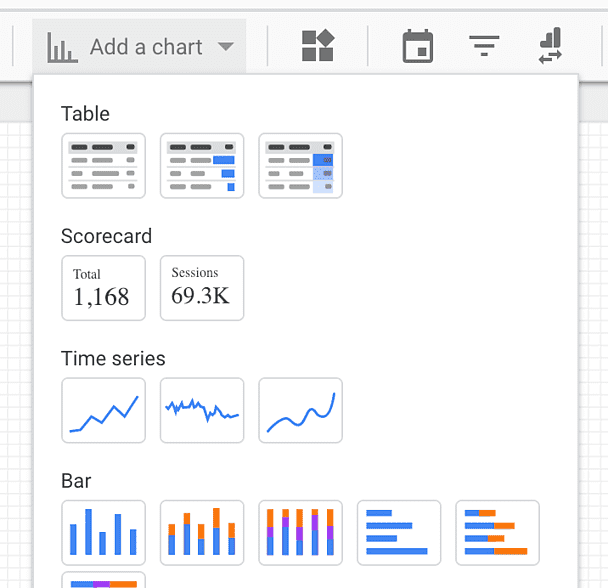608x588 pixels.
Task: Insert the 100% stacked horizontal bar chart
Action: tap(104, 580)
